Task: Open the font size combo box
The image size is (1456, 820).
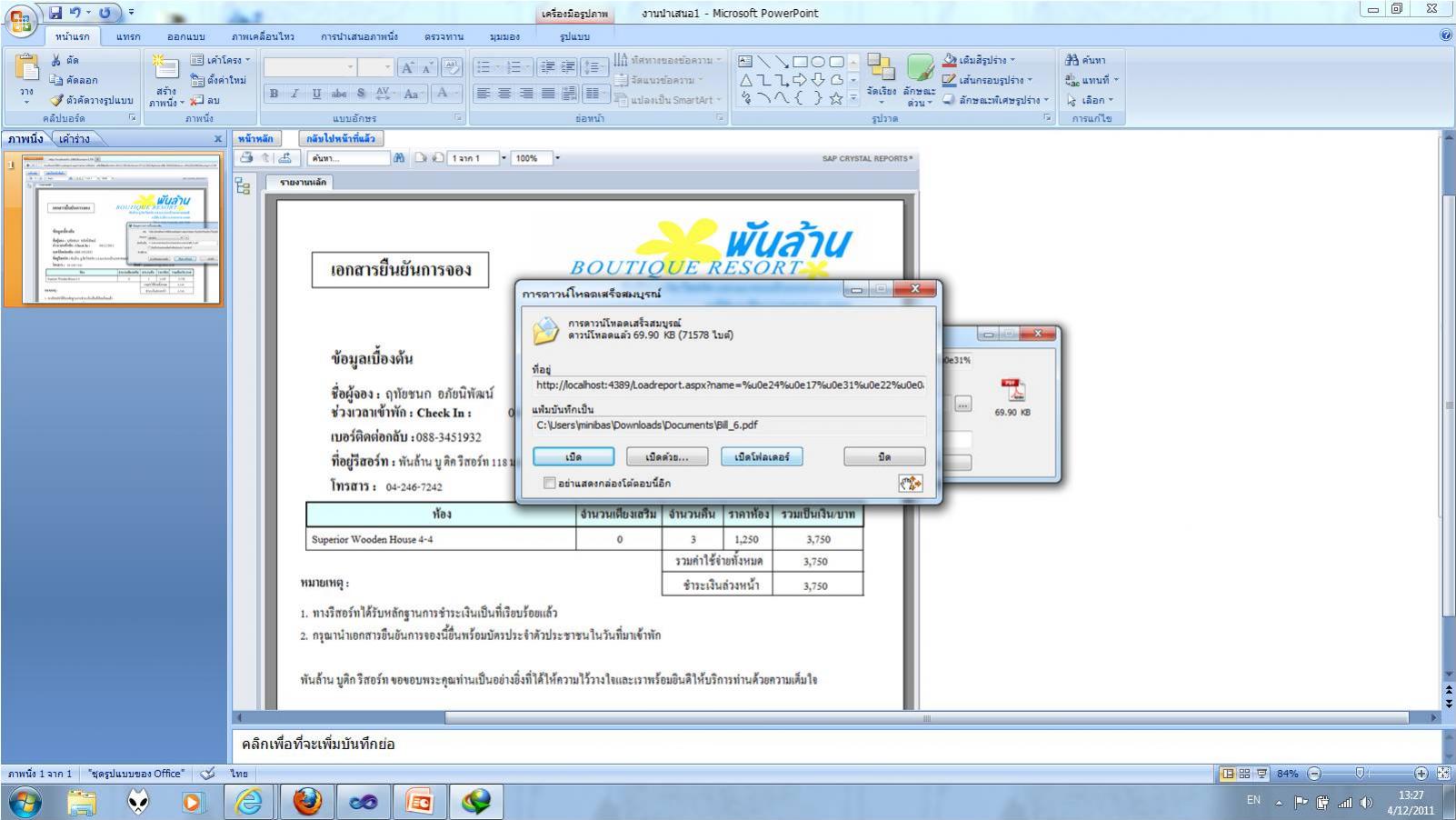Action: pos(375,67)
